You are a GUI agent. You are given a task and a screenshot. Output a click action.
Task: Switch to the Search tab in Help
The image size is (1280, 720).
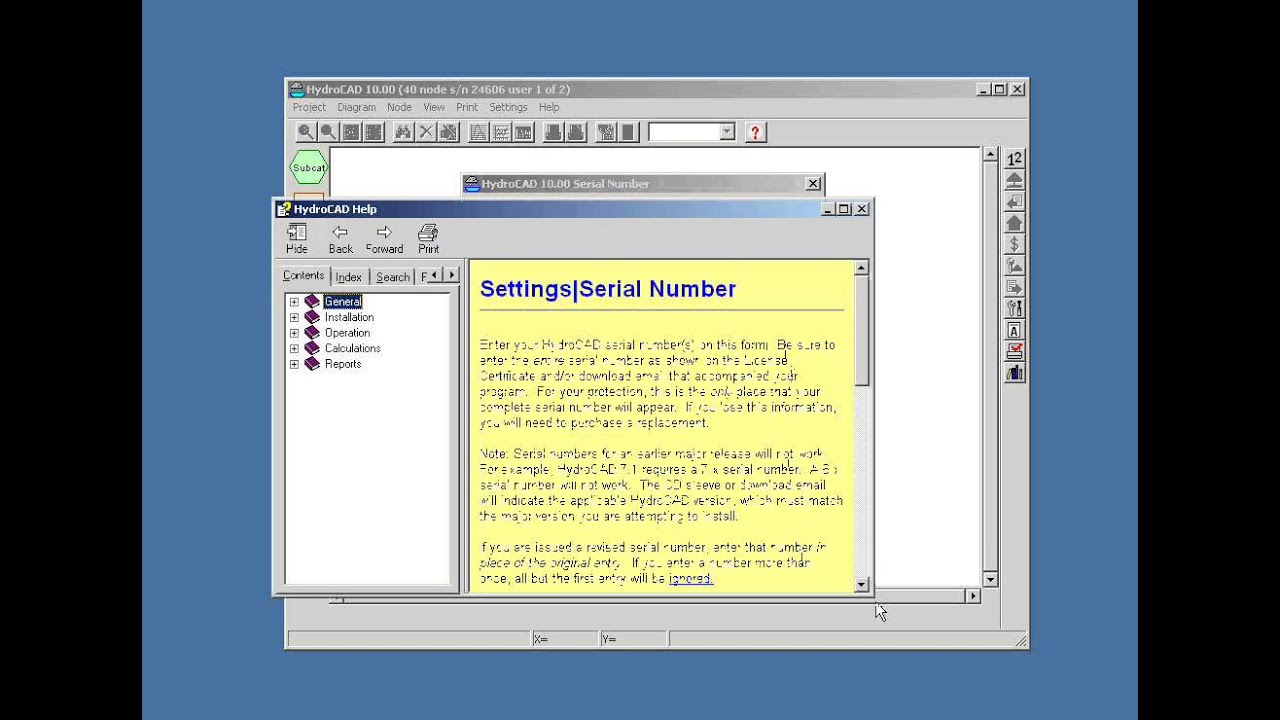(x=392, y=277)
